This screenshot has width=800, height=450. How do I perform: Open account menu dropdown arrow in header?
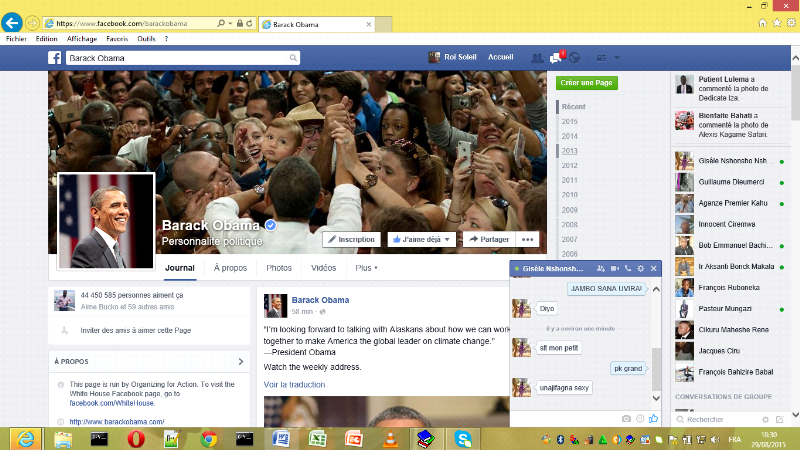tap(616, 57)
